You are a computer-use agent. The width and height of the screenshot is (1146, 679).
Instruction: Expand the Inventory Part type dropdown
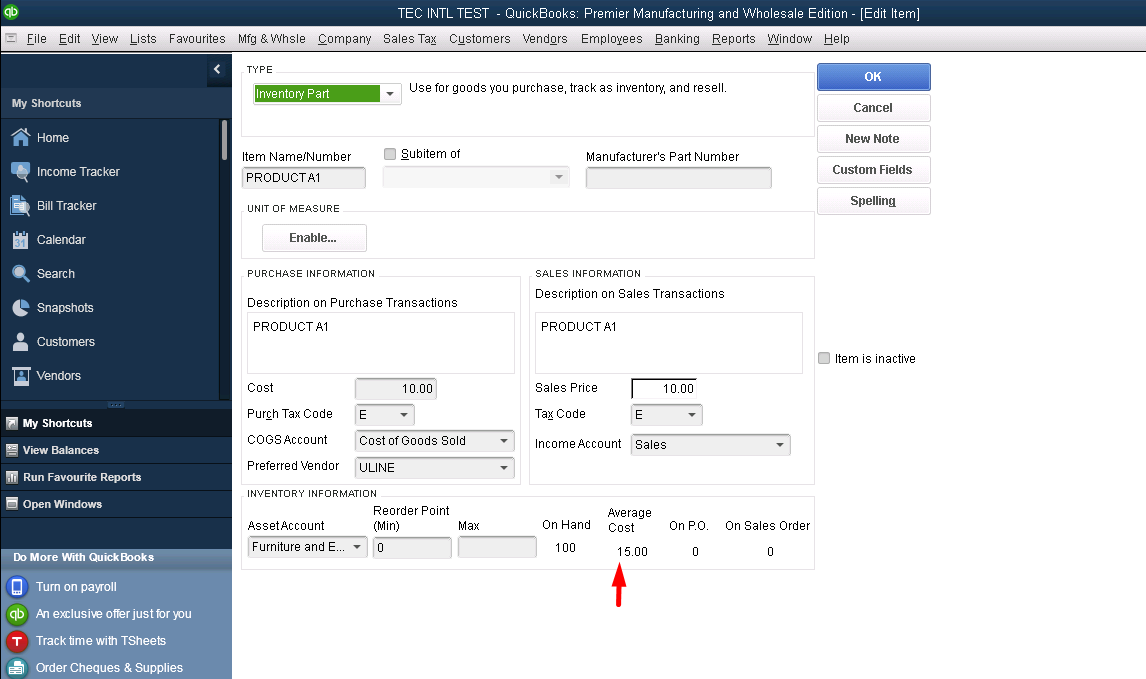(390, 94)
